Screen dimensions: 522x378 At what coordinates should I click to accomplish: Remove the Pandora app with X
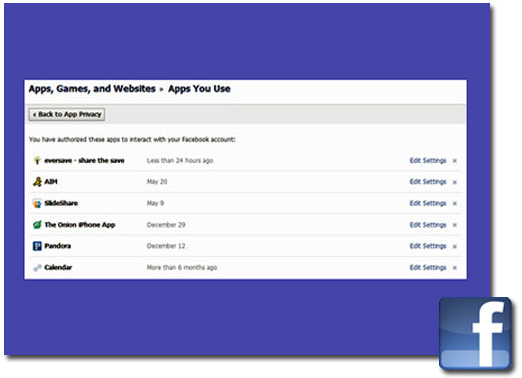(x=455, y=246)
